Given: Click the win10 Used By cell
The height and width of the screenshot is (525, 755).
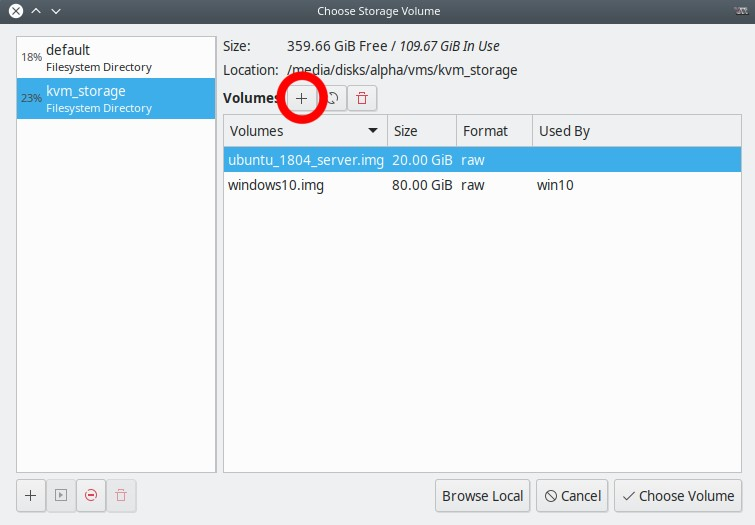Looking at the screenshot, I should coord(555,185).
